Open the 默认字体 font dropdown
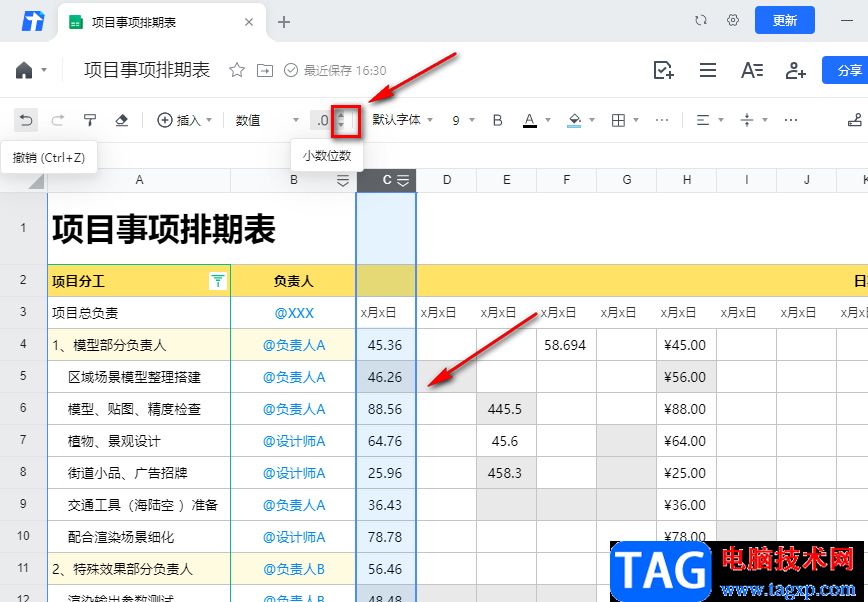Viewport: 868px width, 602px height. point(402,120)
